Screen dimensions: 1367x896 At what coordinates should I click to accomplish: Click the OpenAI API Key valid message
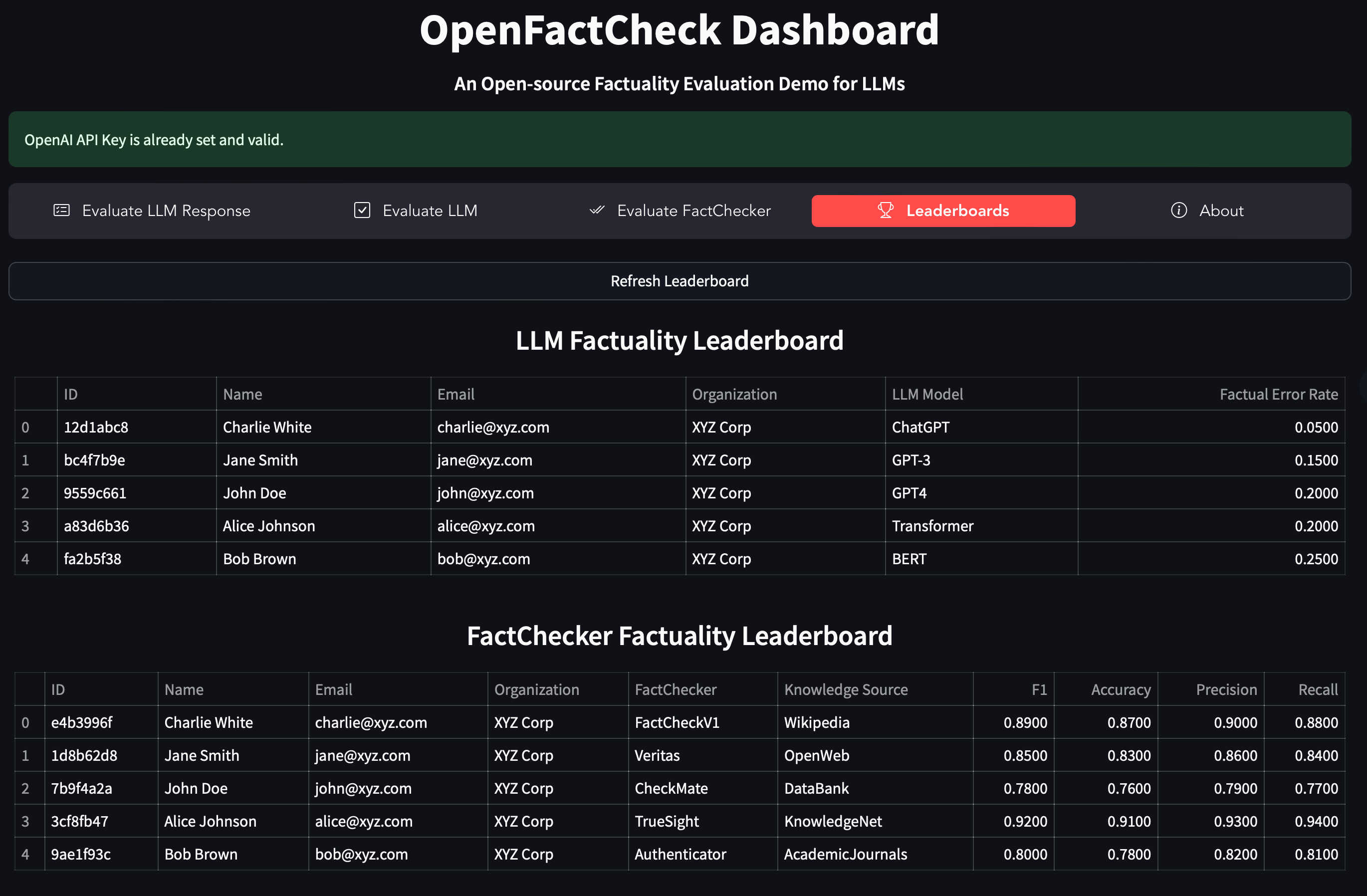680,140
